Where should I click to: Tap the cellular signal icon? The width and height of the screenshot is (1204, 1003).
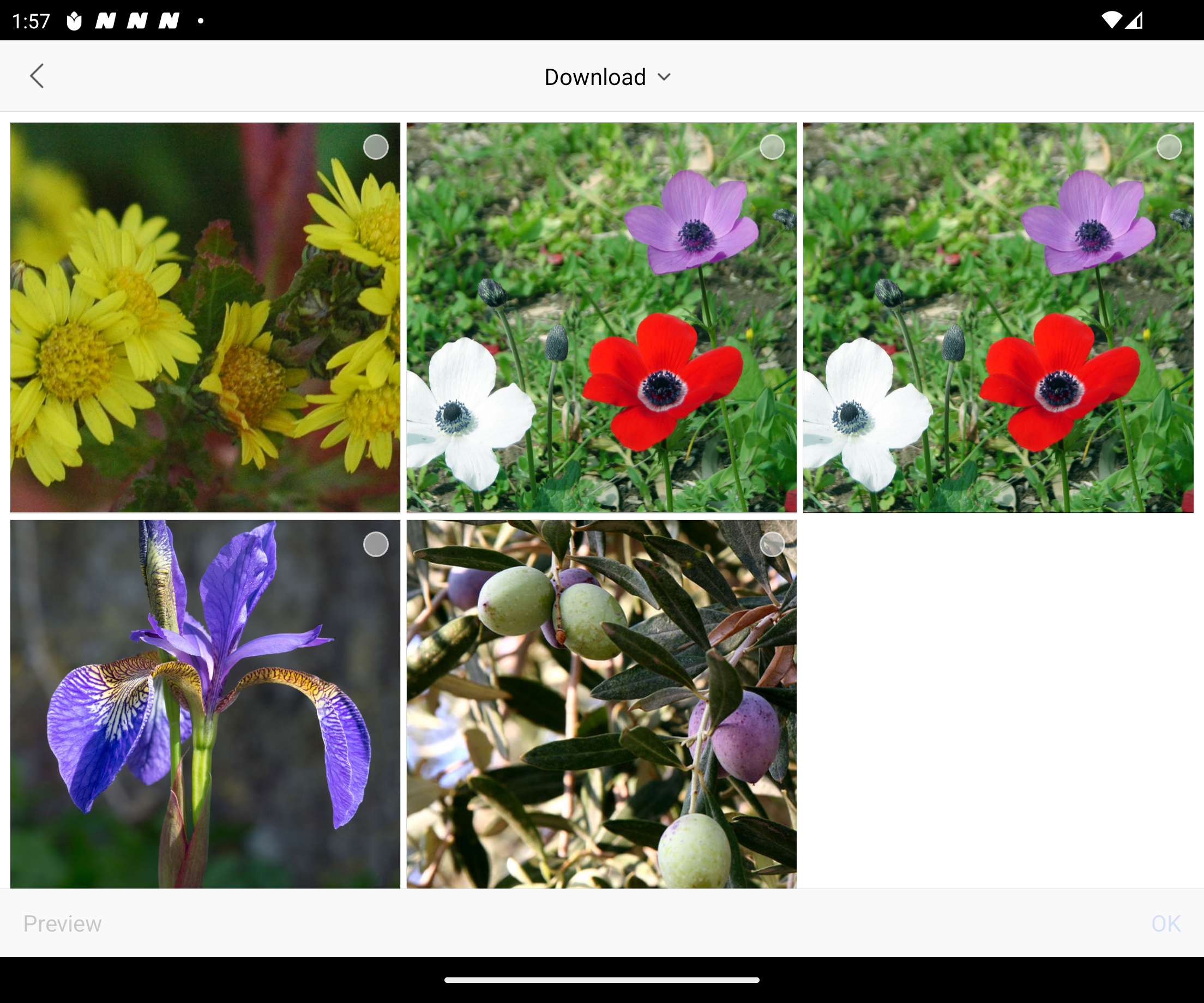pyautogui.click(x=1134, y=21)
